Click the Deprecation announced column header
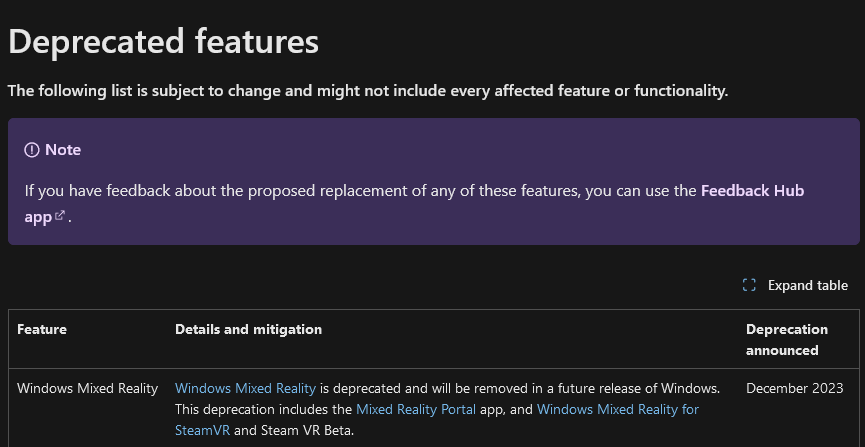 787,339
